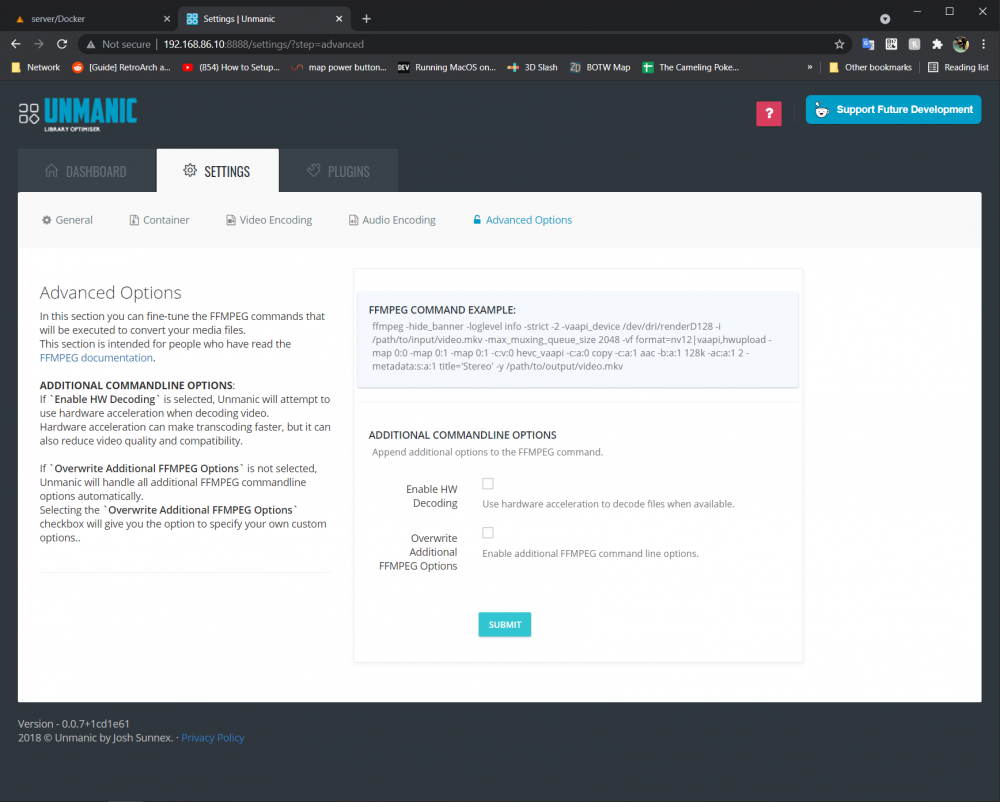Open The Cameling Poke bookmark

pos(691,67)
